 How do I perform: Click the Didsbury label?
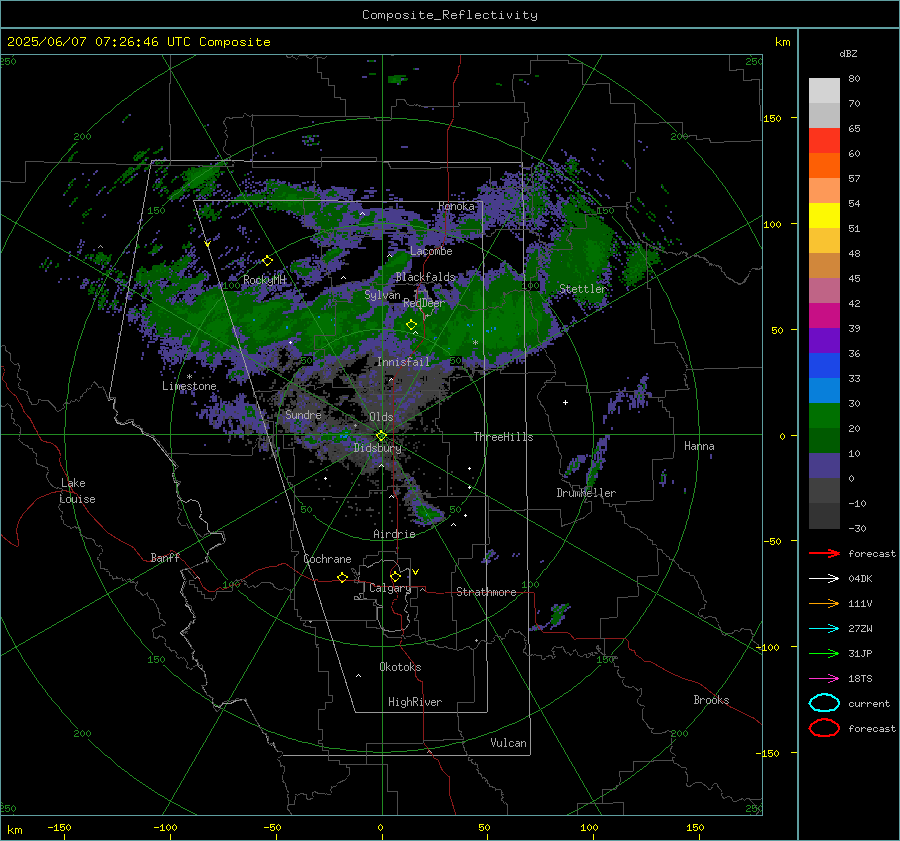(x=377, y=448)
